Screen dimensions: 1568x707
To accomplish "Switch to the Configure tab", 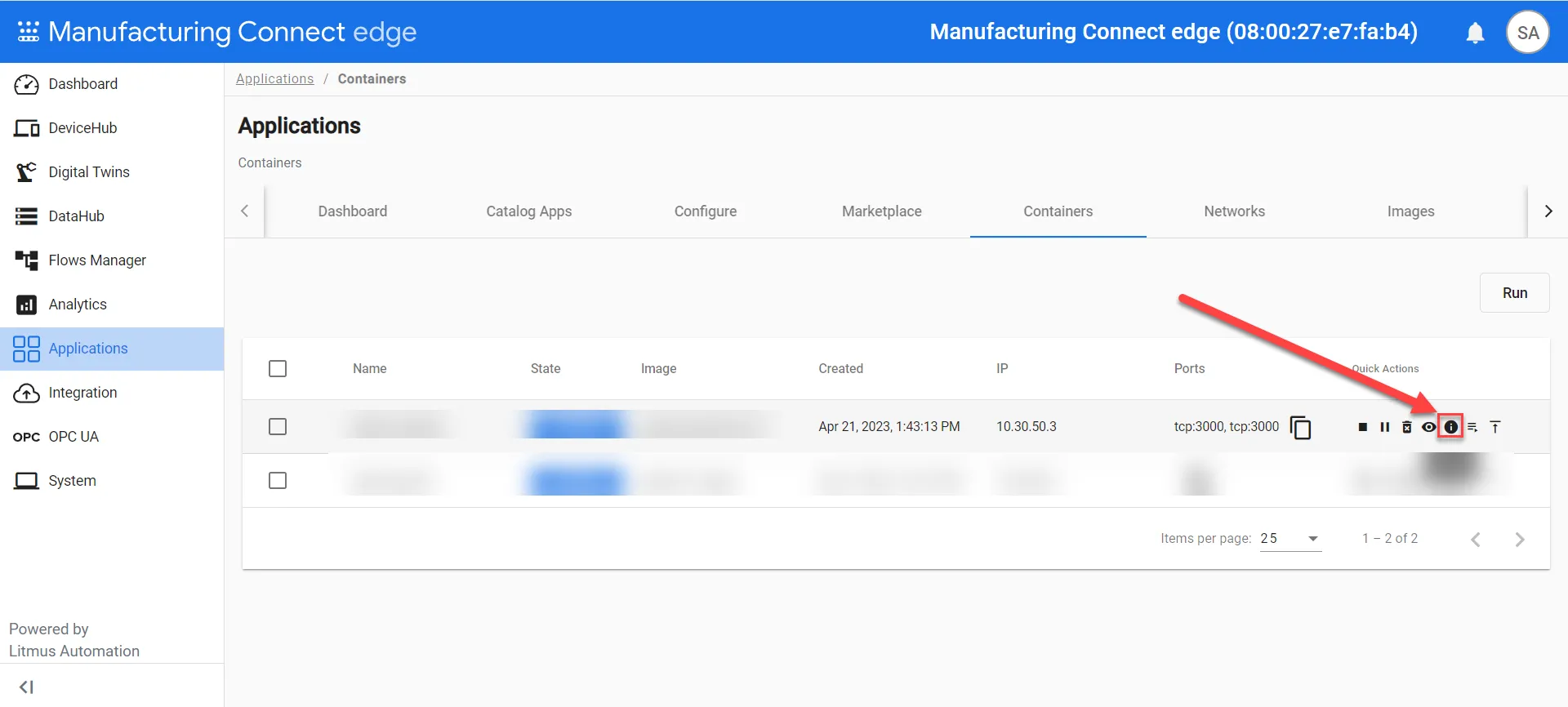I will (706, 211).
